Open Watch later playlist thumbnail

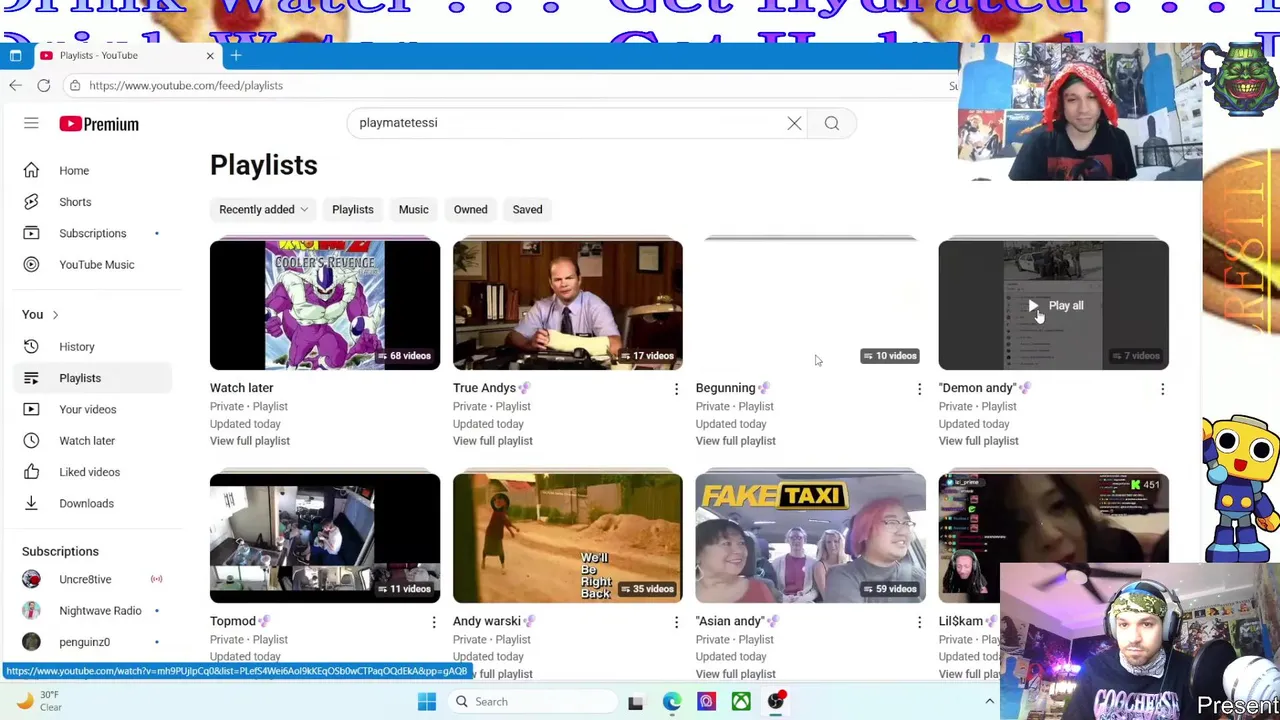pos(325,305)
